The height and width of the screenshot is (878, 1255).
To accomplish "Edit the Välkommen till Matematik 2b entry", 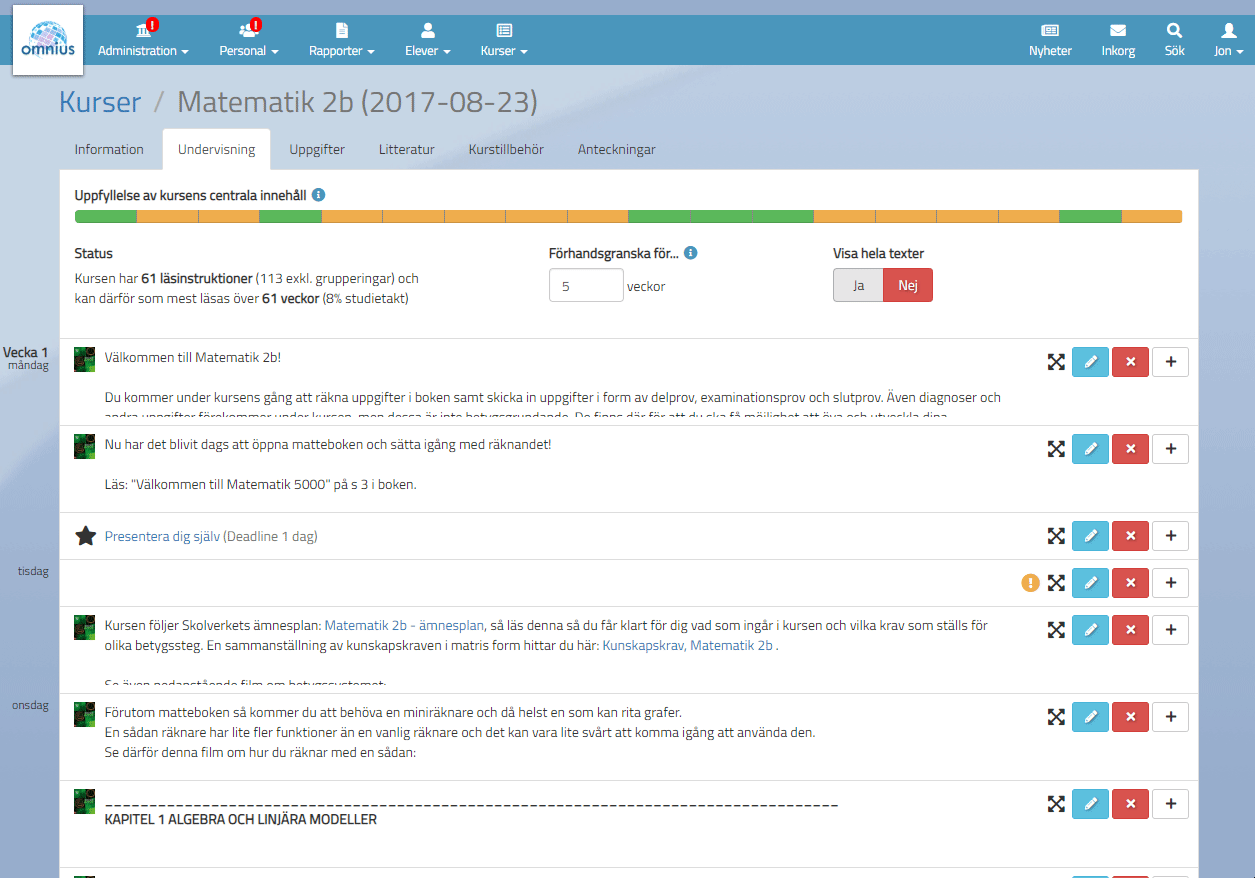I will (x=1090, y=362).
